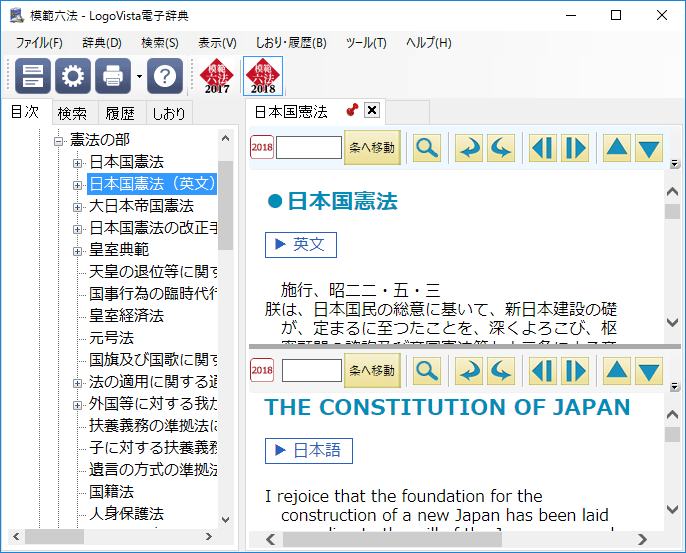Screen dimensions: 686x553
Task: Open the 検索(S) menu
Action: (x=160, y=43)
